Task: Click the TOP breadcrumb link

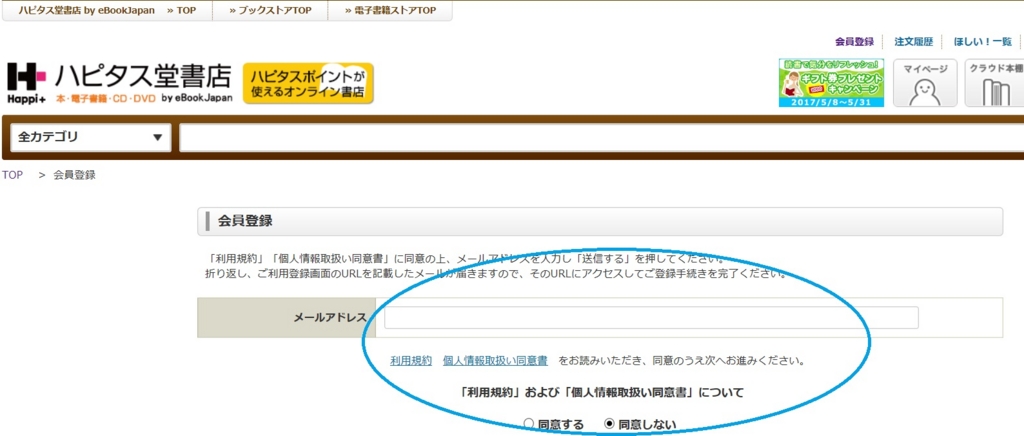Action: coord(12,175)
